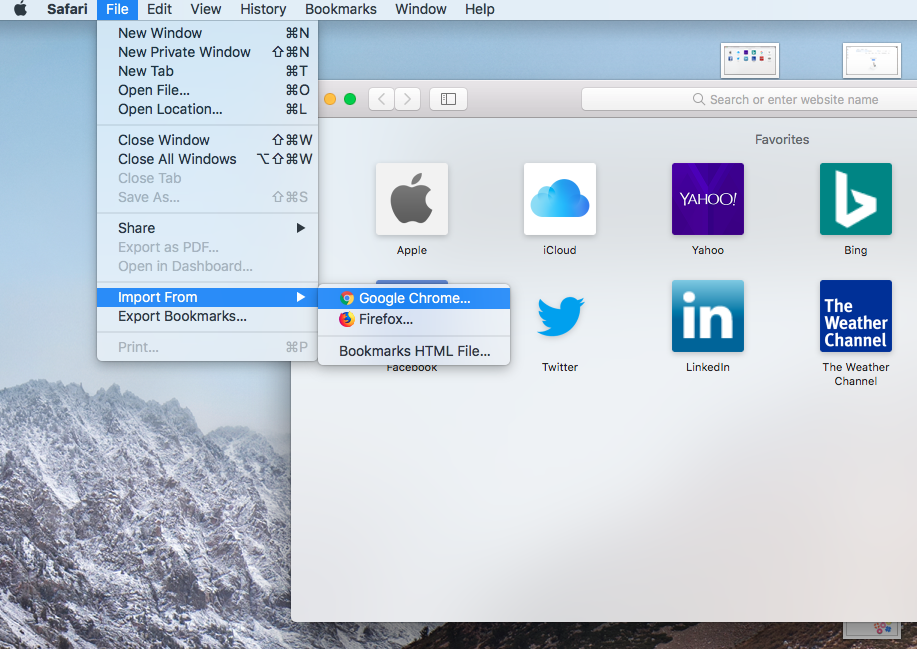The image size is (917, 649).
Task: Go back with the back arrow button
Action: (x=381, y=99)
